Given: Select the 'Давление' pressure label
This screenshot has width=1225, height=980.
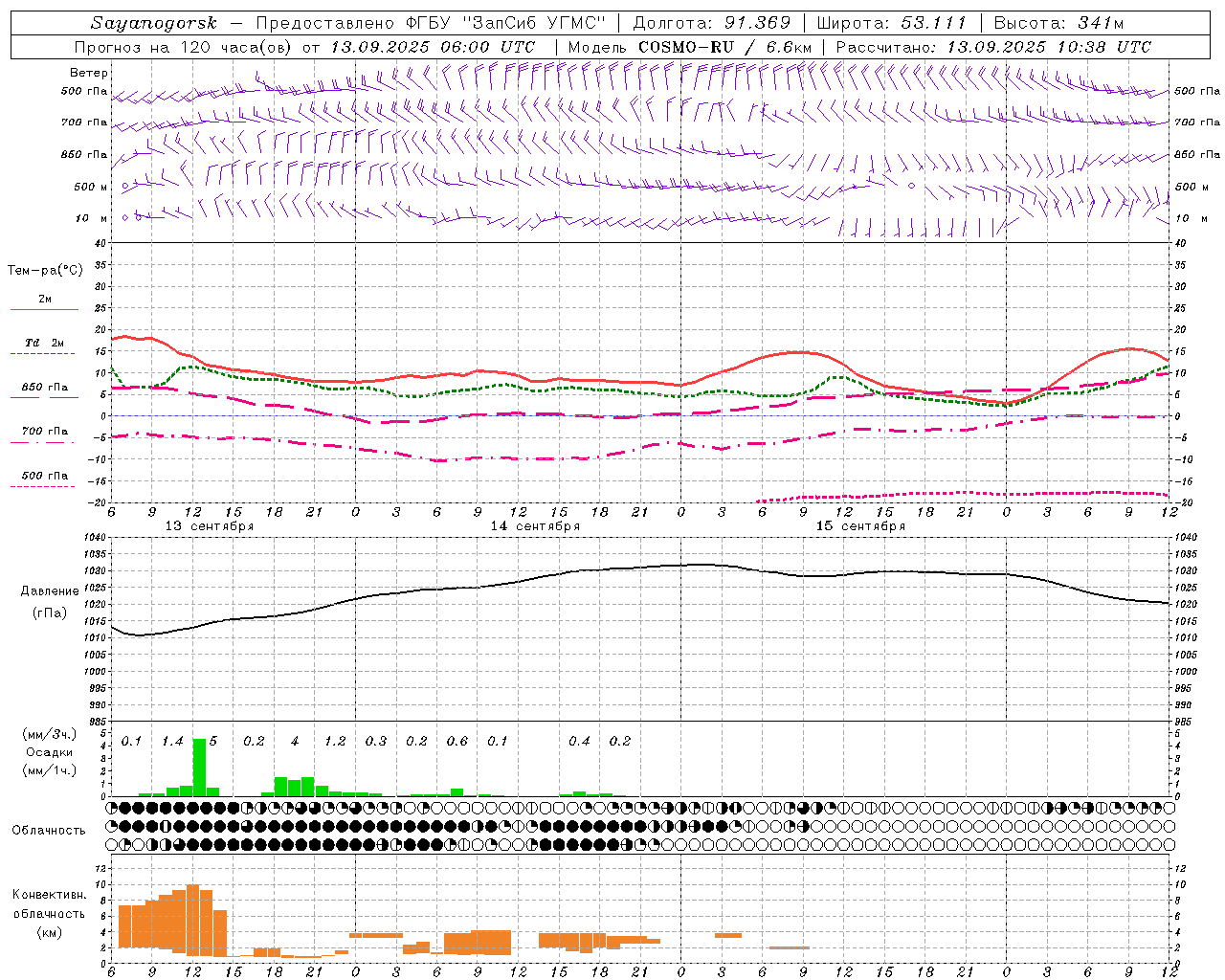Looking at the screenshot, I should click(x=50, y=591).
